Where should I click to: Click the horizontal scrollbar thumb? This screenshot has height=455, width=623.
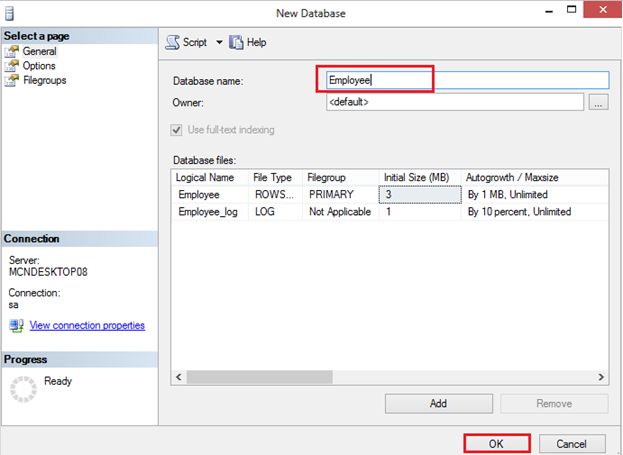pyautogui.click(x=260, y=377)
